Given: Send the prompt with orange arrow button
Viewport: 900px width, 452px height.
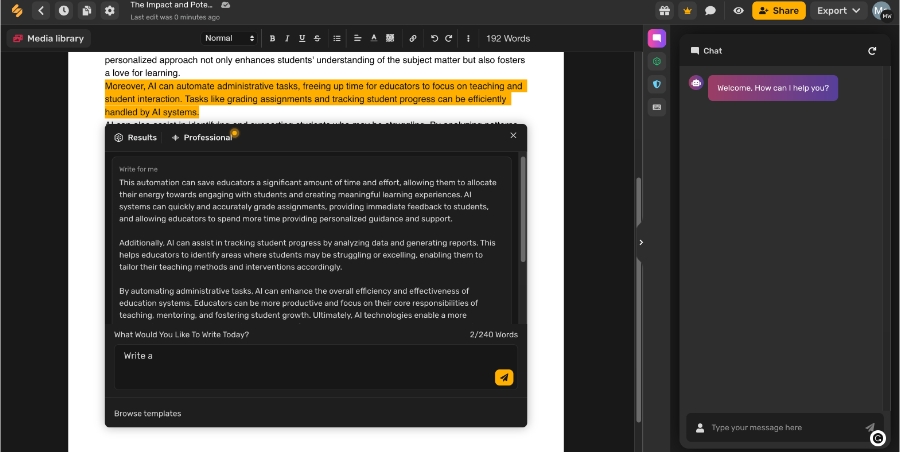Looking at the screenshot, I should click(504, 377).
